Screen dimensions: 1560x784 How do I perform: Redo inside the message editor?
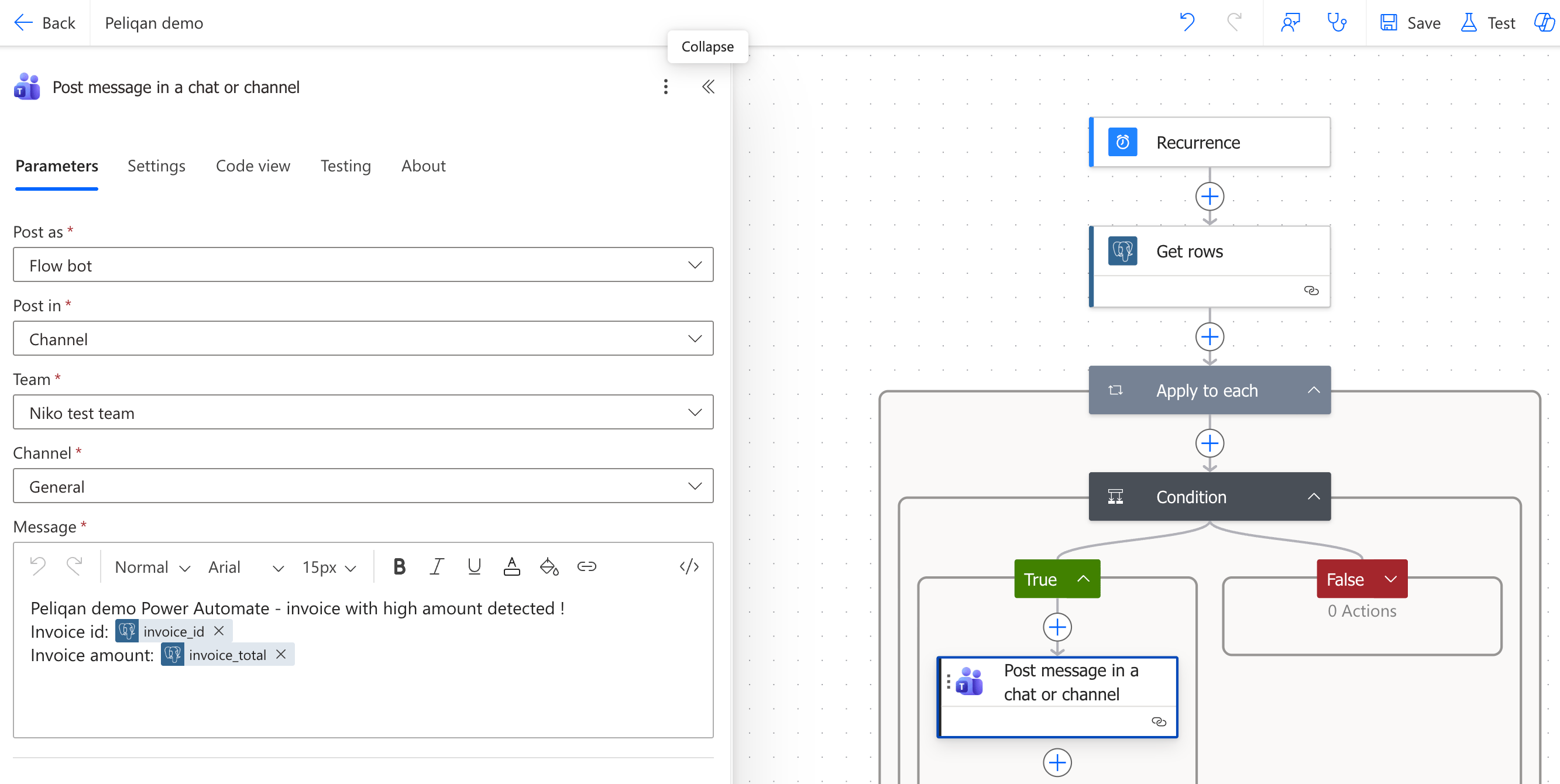pyautogui.click(x=74, y=567)
